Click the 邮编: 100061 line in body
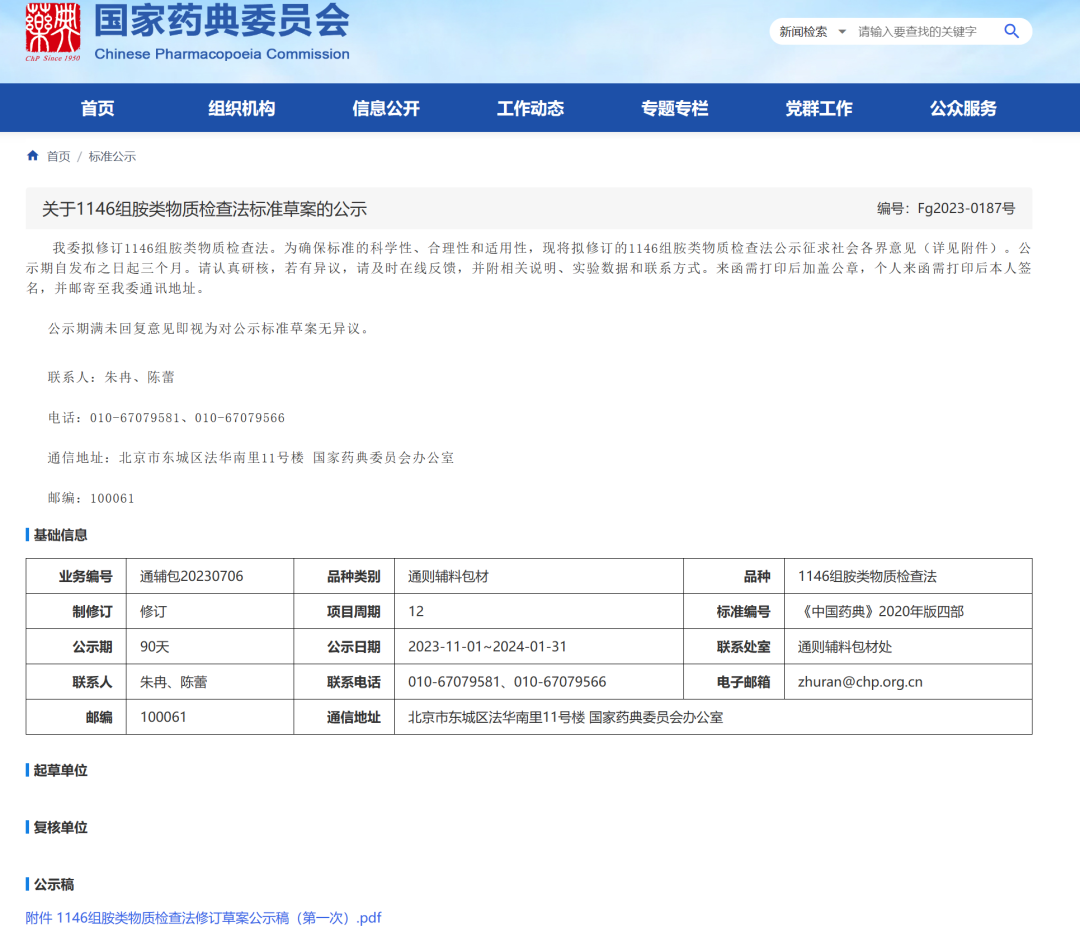This screenshot has height=941, width=1080. coord(91,498)
